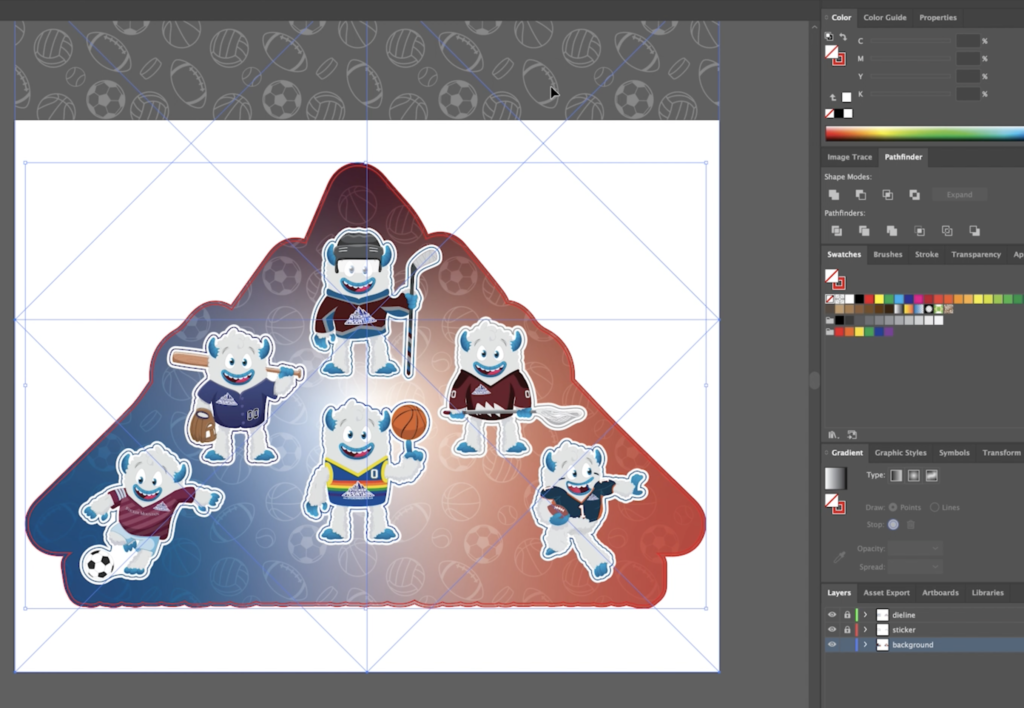The width and height of the screenshot is (1024, 708).
Task: Click the Trim pathfinder icon
Action: tap(864, 231)
